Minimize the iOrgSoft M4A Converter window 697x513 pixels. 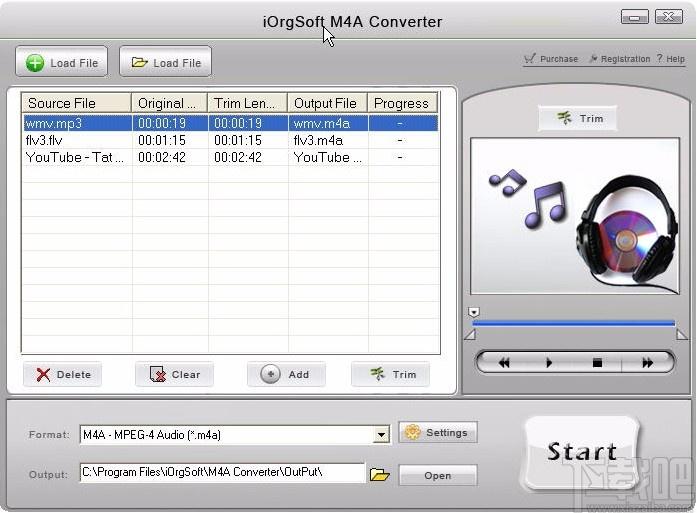click(634, 17)
